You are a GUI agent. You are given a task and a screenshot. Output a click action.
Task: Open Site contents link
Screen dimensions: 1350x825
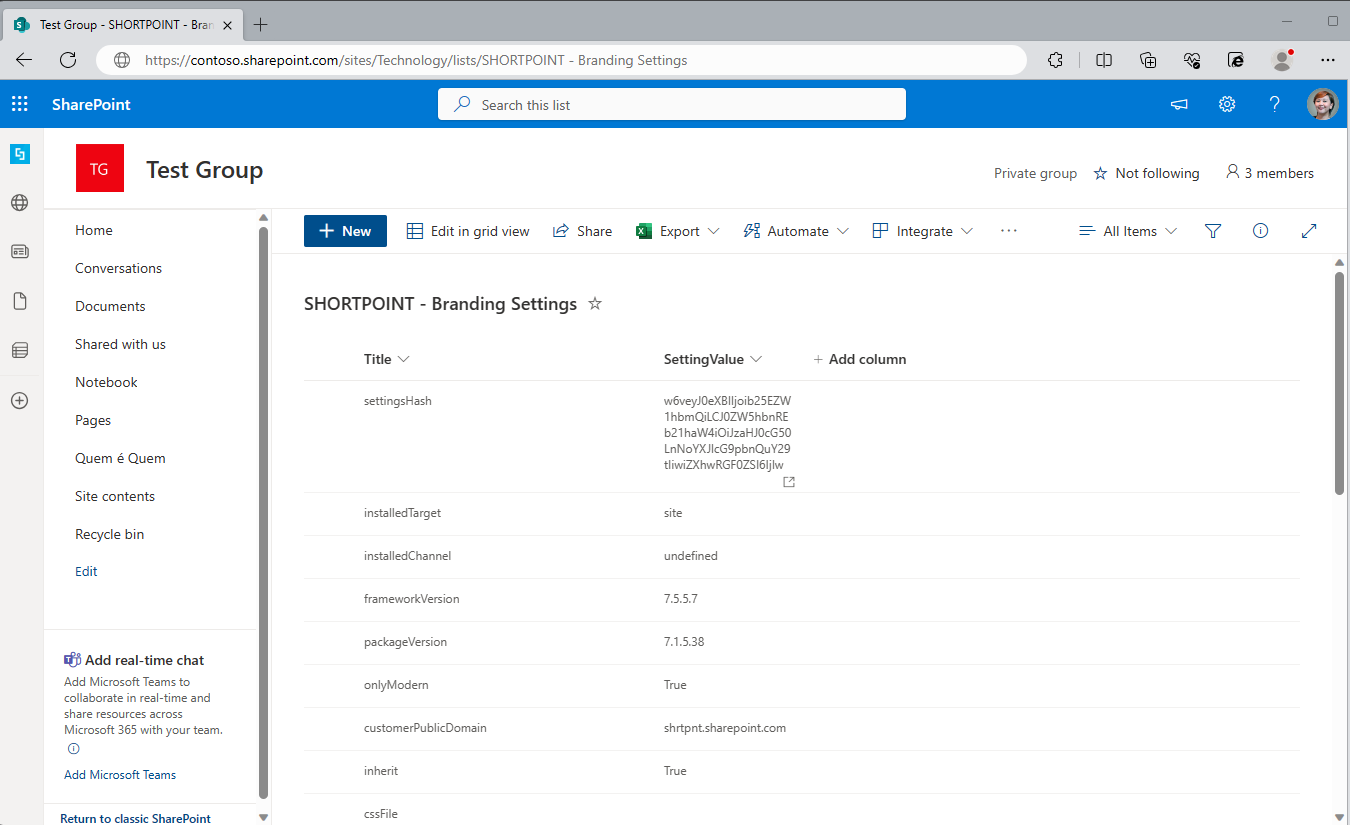(x=115, y=496)
